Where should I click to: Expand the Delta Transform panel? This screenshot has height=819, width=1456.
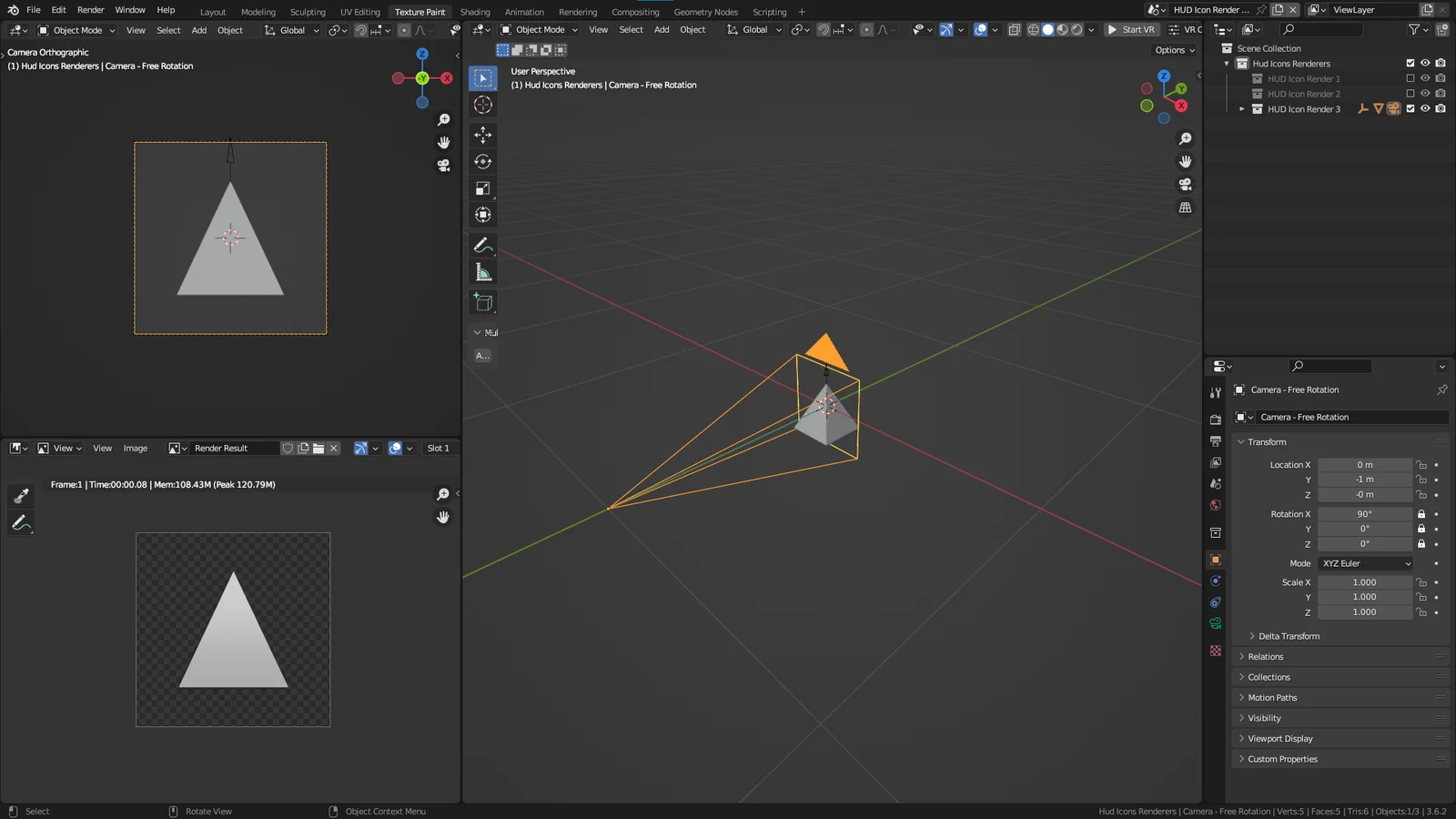tap(1289, 636)
